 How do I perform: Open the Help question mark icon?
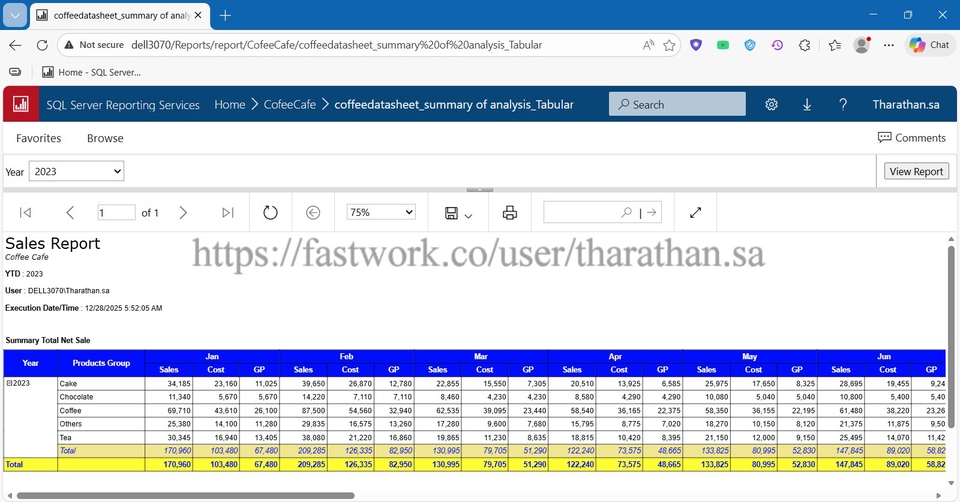pyautogui.click(x=843, y=105)
